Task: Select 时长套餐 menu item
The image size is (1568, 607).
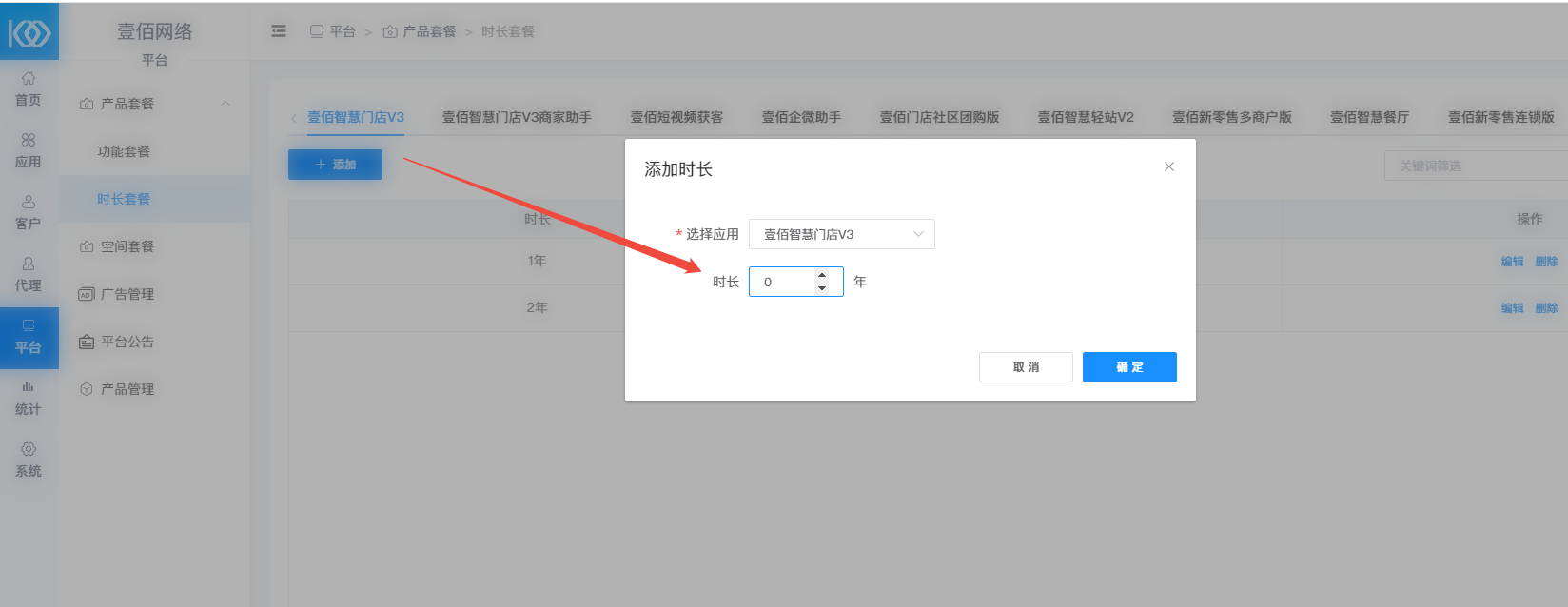Action: point(124,199)
